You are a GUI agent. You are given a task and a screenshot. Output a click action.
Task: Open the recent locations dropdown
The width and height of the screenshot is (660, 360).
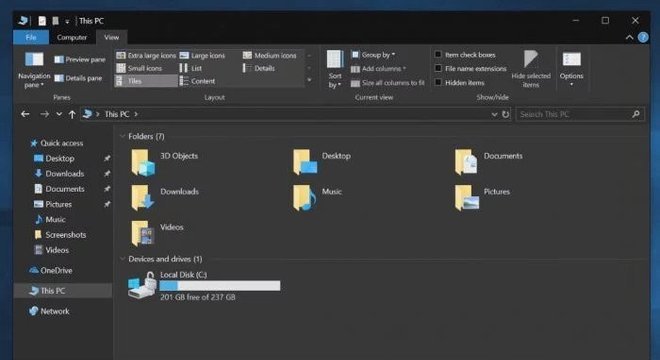(x=59, y=114)
